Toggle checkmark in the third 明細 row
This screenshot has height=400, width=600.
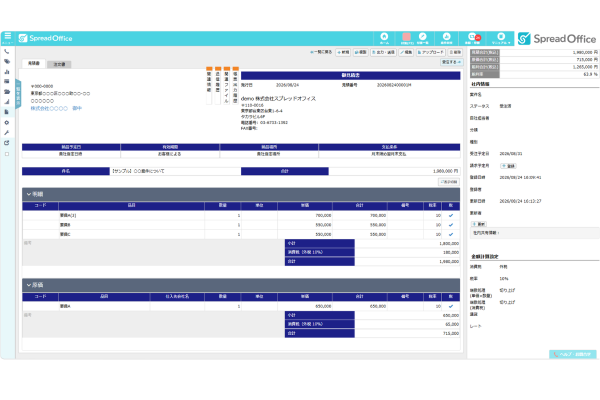coord(451,234)
